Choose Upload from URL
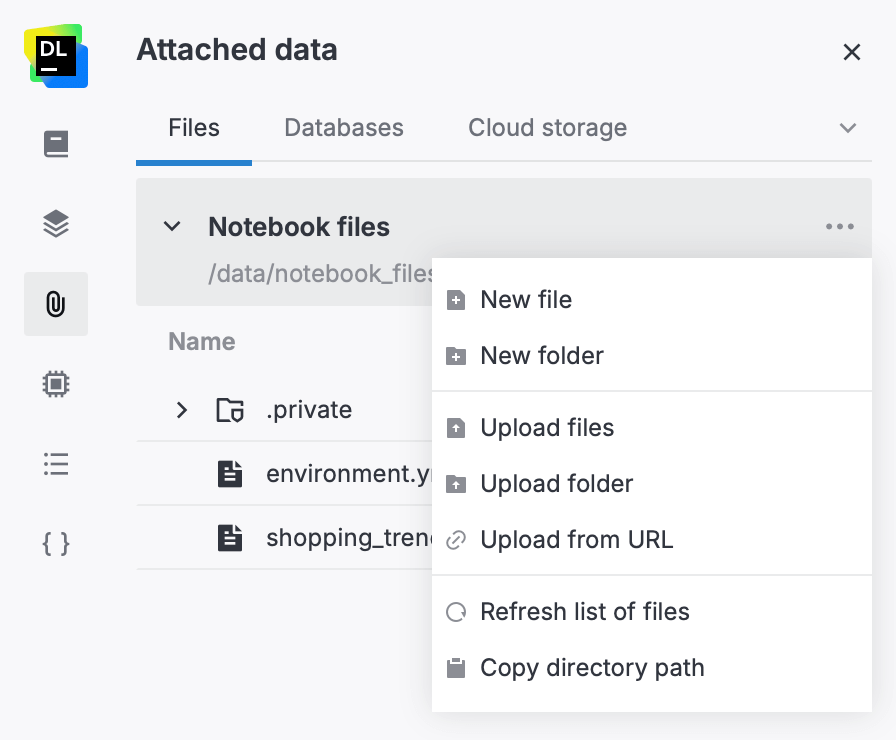This screenshot has height=740, width=896. pos(575,539)
